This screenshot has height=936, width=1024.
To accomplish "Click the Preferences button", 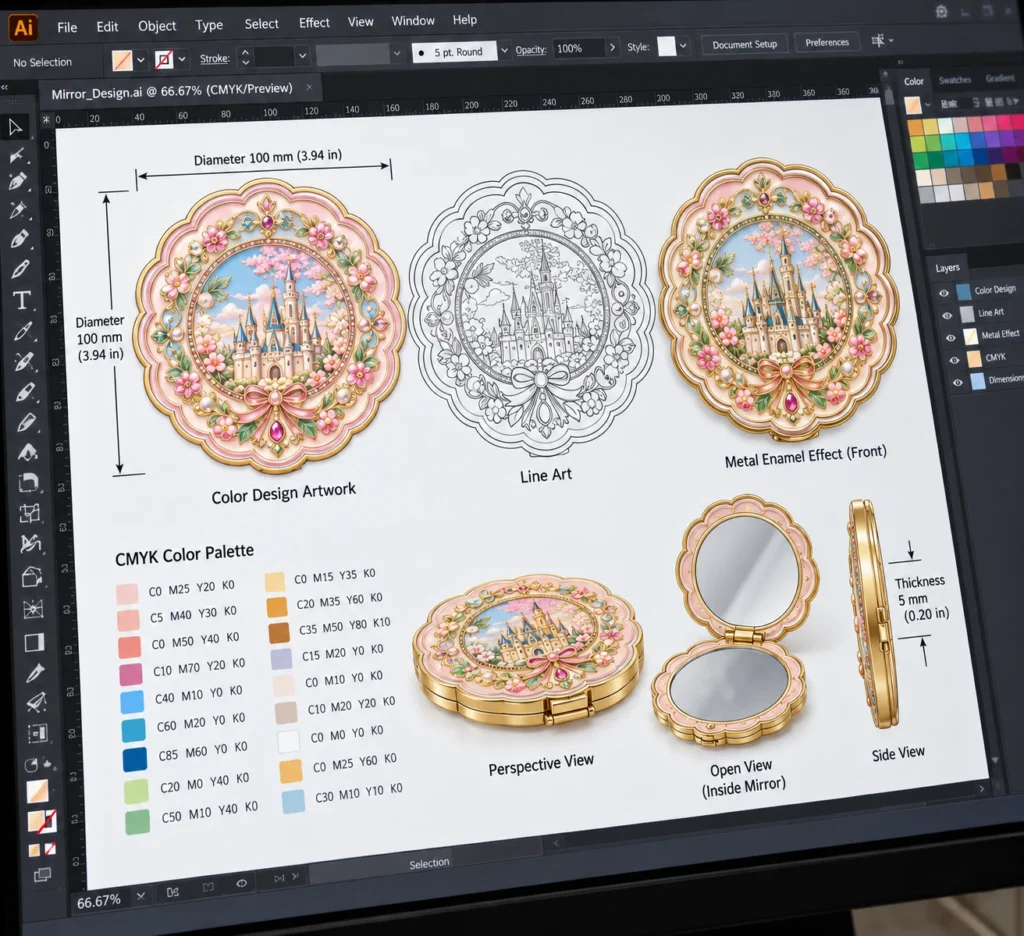I will [827, 42].
